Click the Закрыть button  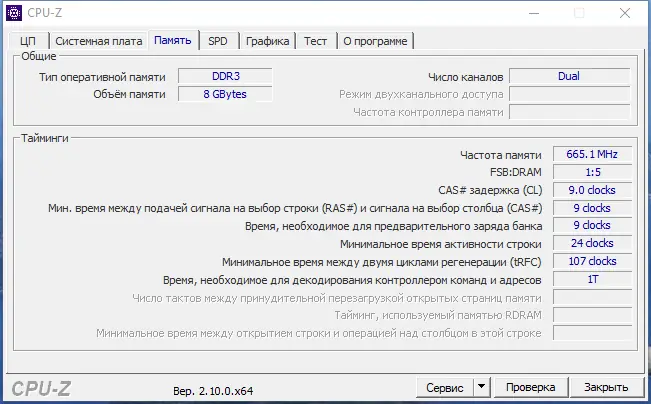[x=606, y=387]
